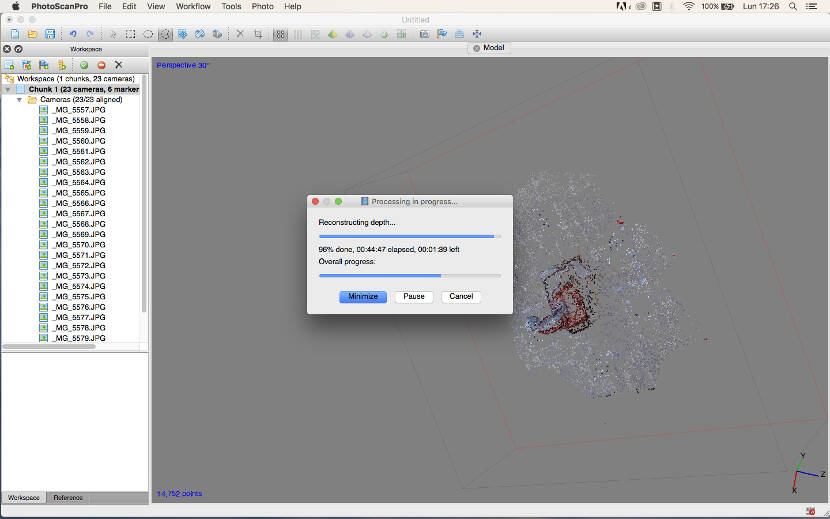This screenshot has width=830, height=519.
Task: Open the Photo menu
Action: click(263, 6)
